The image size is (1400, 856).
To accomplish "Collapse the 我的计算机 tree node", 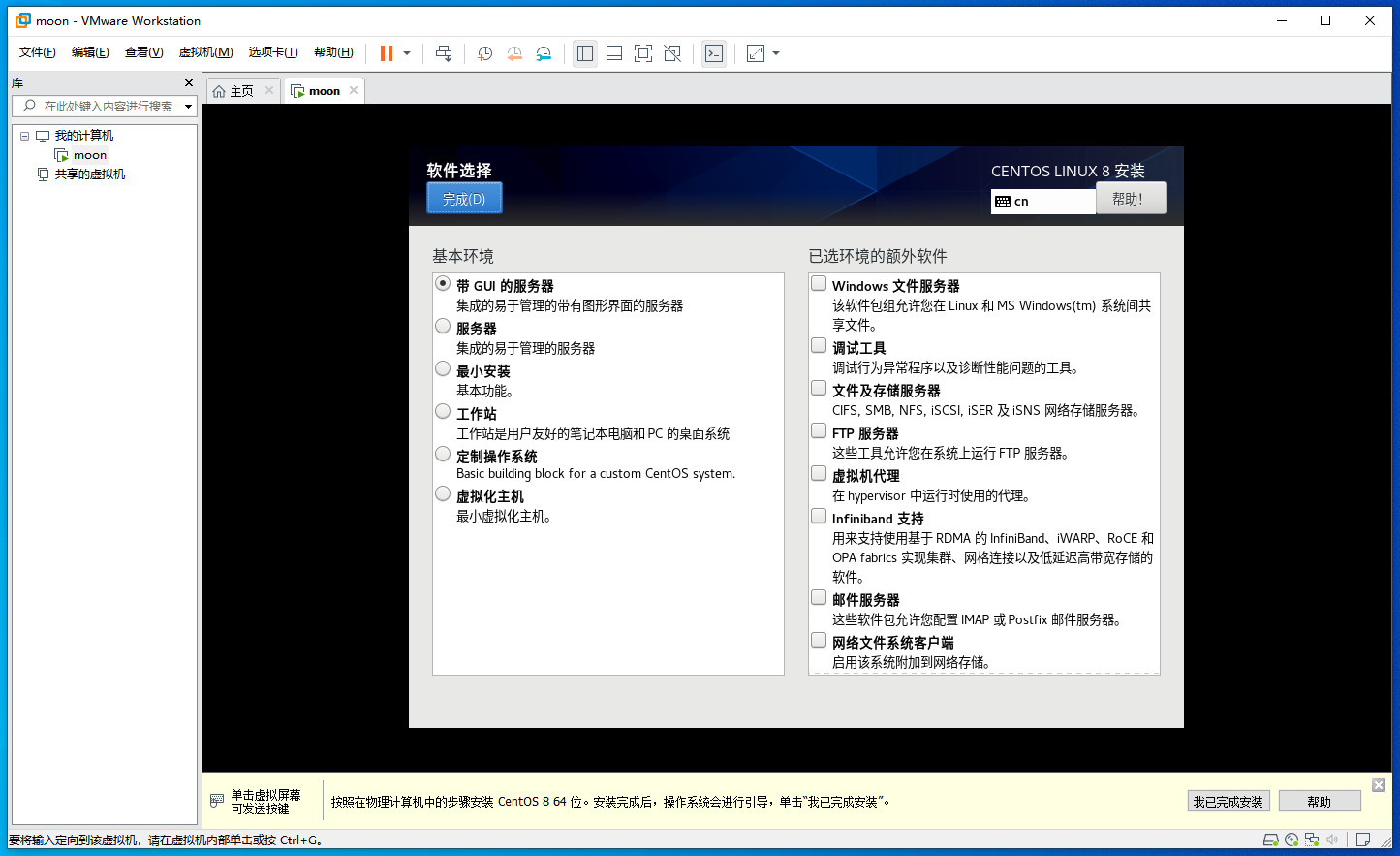I will tap(24, 136).
